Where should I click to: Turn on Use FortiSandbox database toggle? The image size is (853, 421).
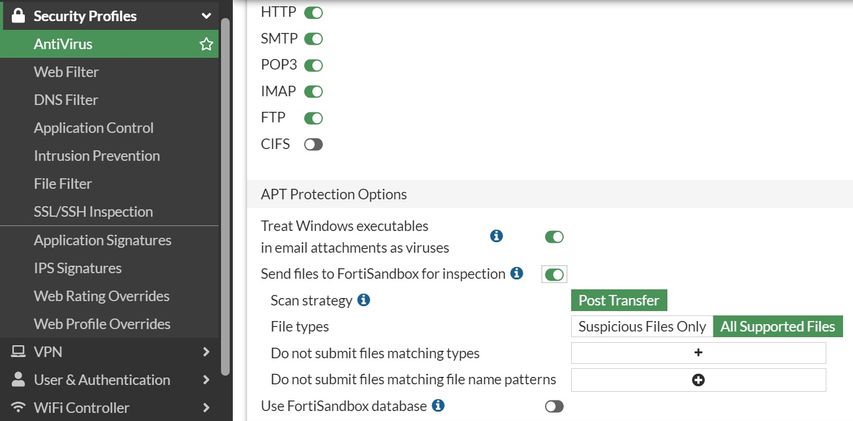pyautogui.click(x=554, y=406)
